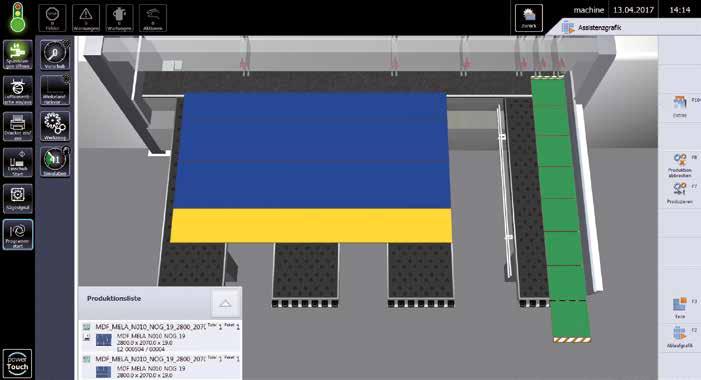This screenshot has width=701, height=380.
Task: Open the power Touch logo button
Action: pos(17,363)
